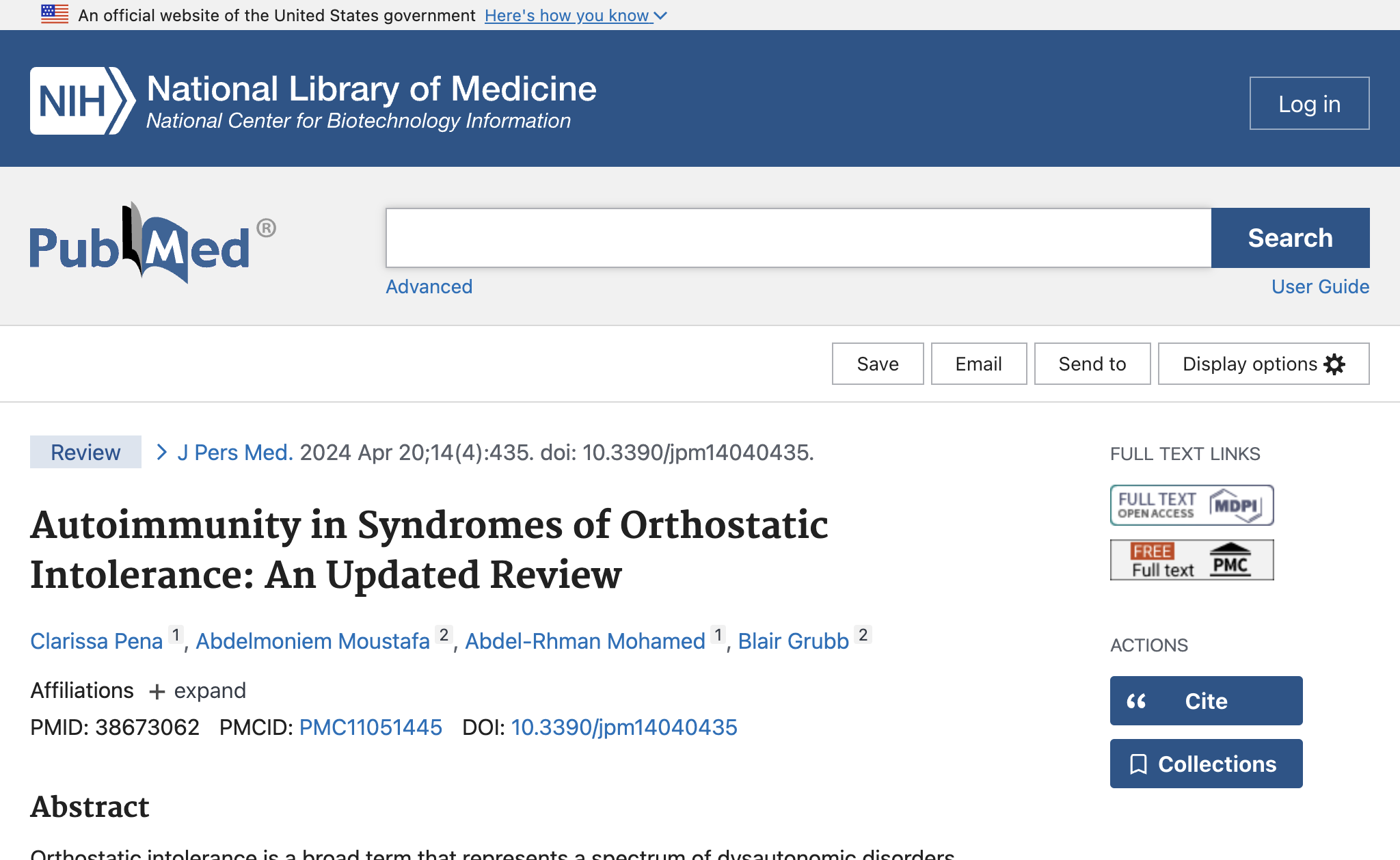Open DOI 10.3390/jpm14040435 link

tap(624, 727)
